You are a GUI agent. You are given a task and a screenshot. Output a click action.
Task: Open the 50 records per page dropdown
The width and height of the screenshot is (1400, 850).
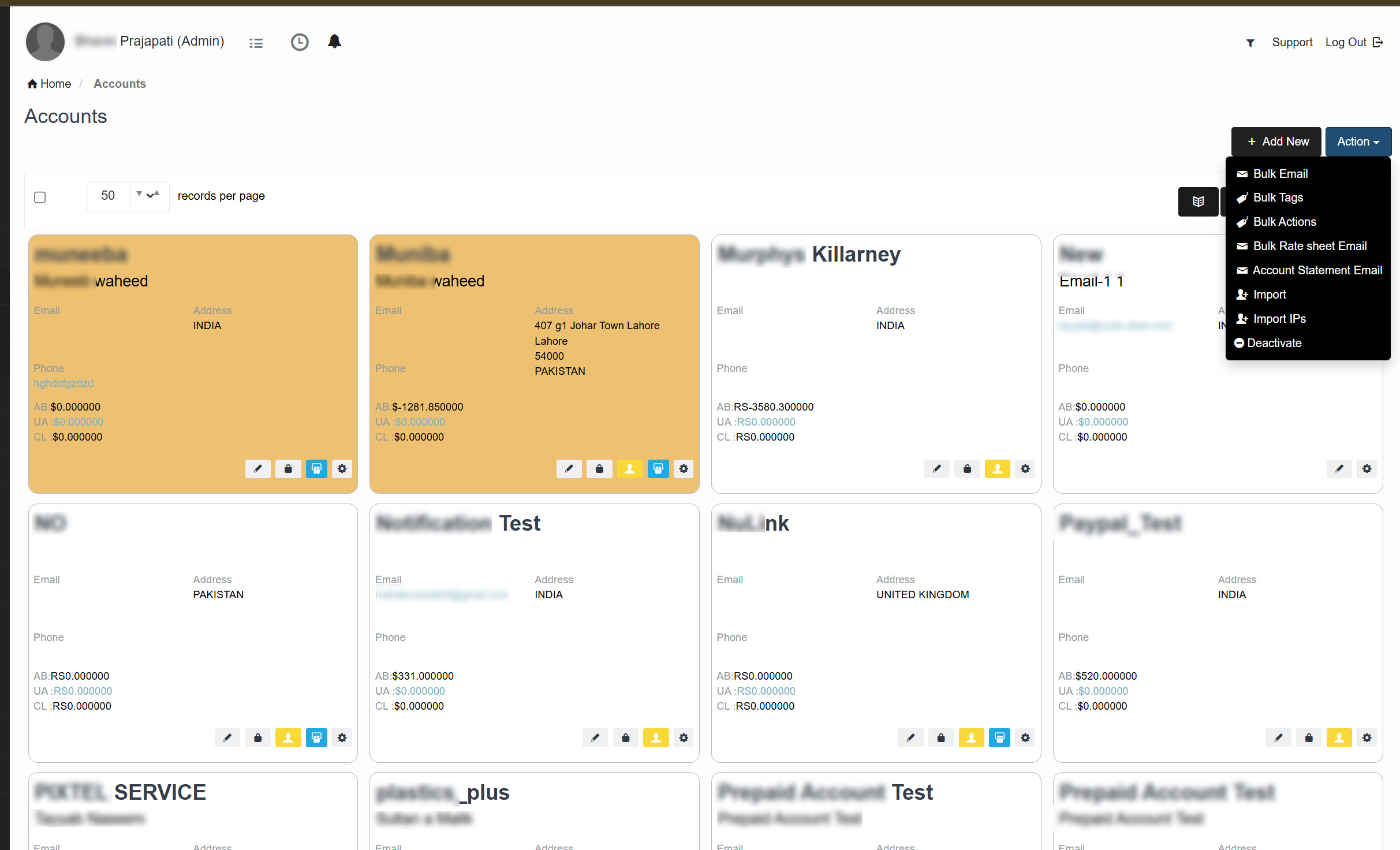127,196
